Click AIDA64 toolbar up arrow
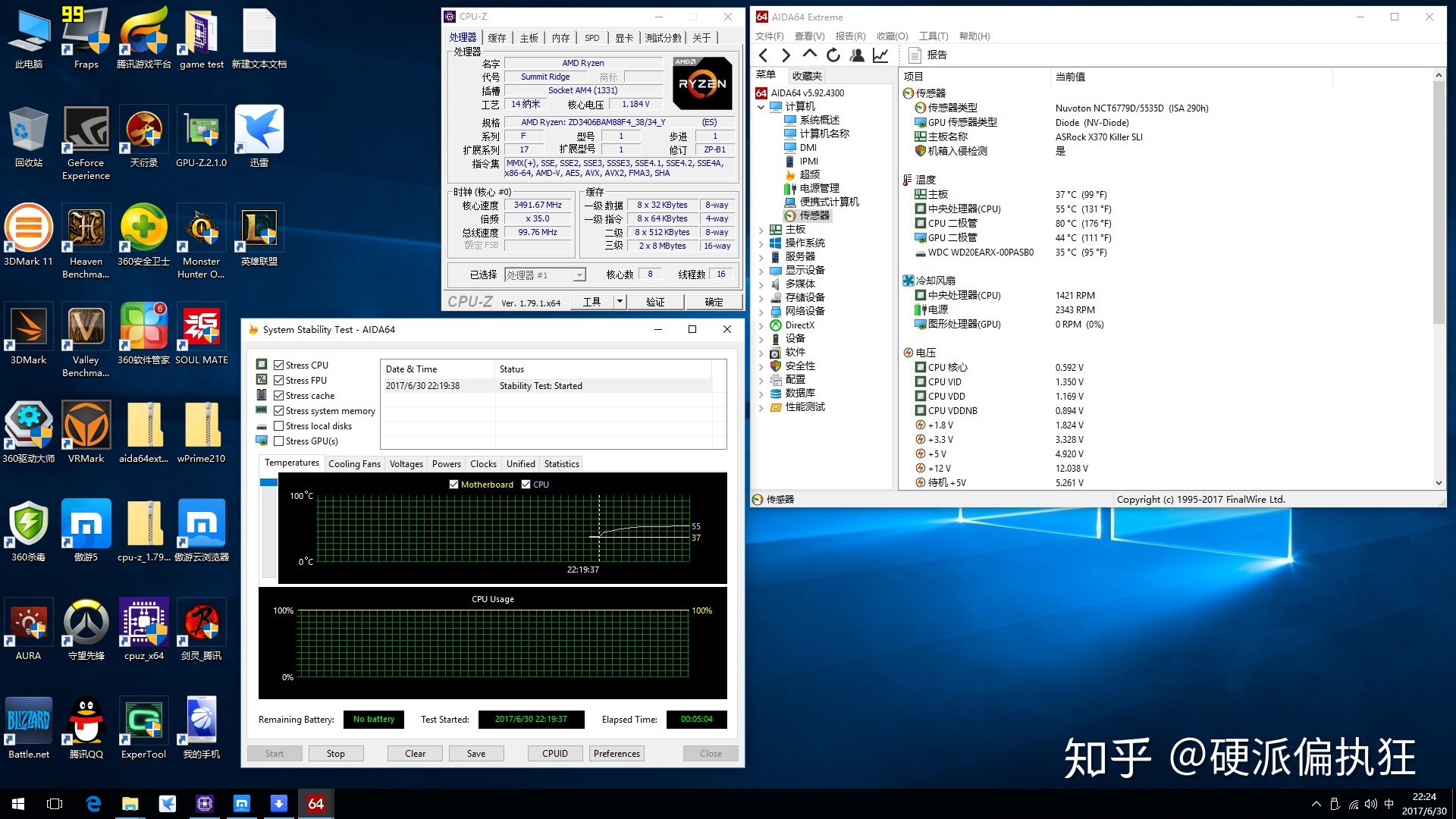This screenshot has height=819, width=1456. coord(809,55)
